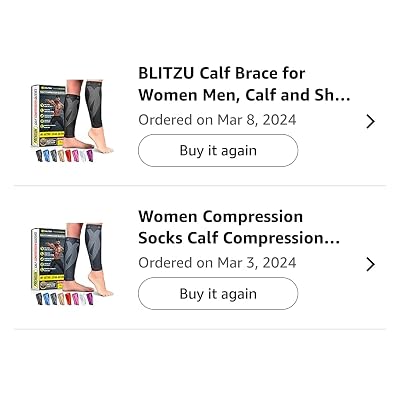Click the gray calf sleeve leg in second image

pos(73,258)
